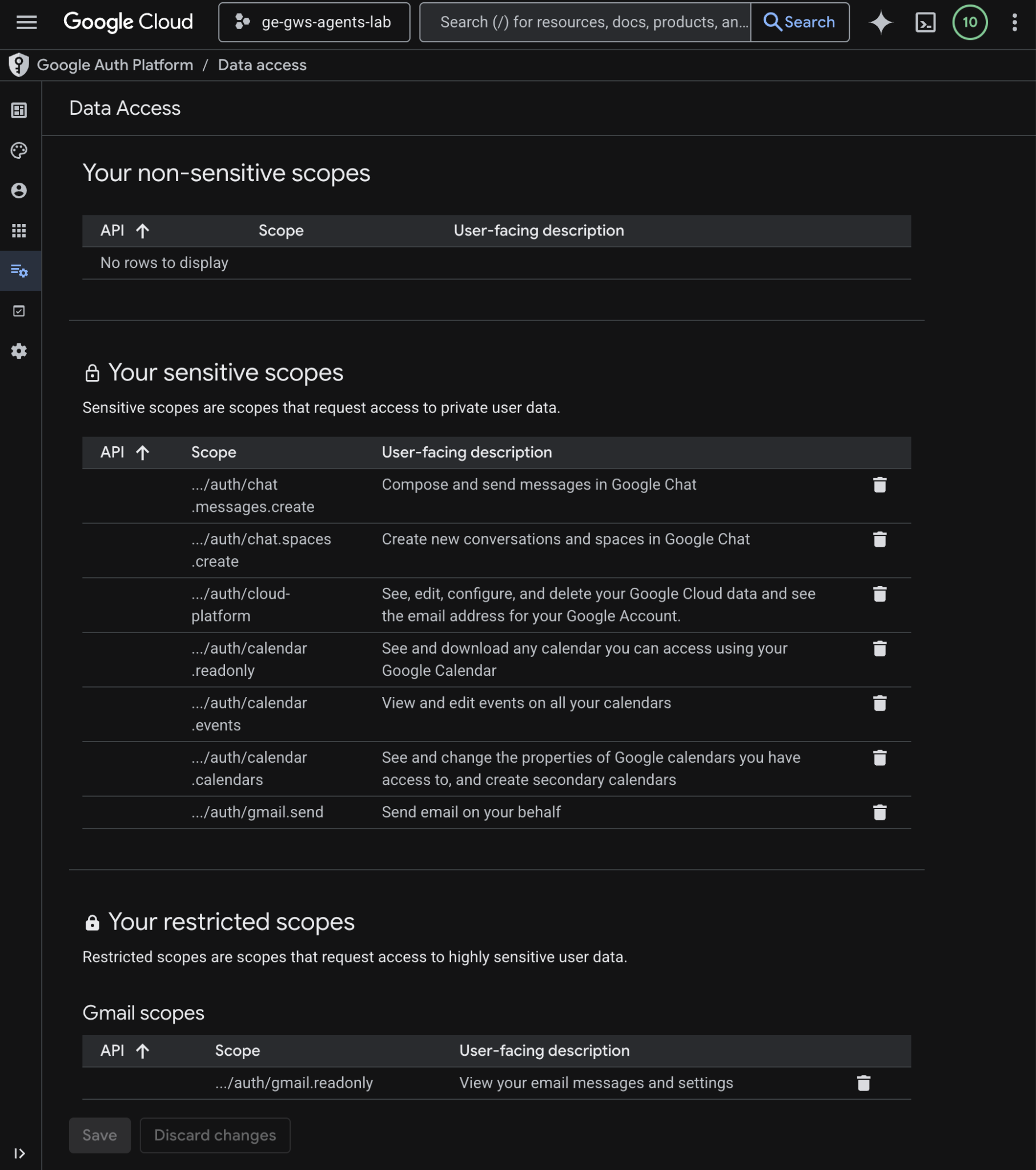Viewport: 1036px width, 1170px height.
Task: Open Audience person icon in sidebar
Action: [x=19, y=191]
